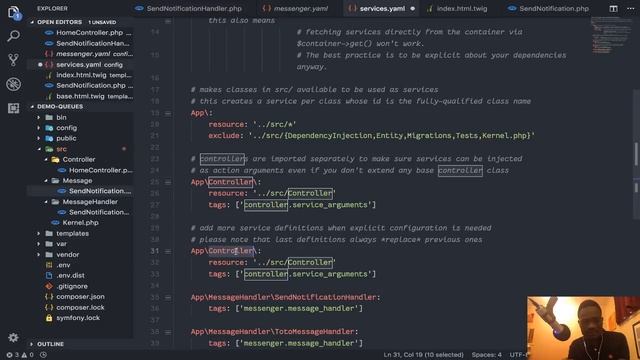Collapse the Controller folder
This screenshot has width=640, height=360.
point(46,160)
